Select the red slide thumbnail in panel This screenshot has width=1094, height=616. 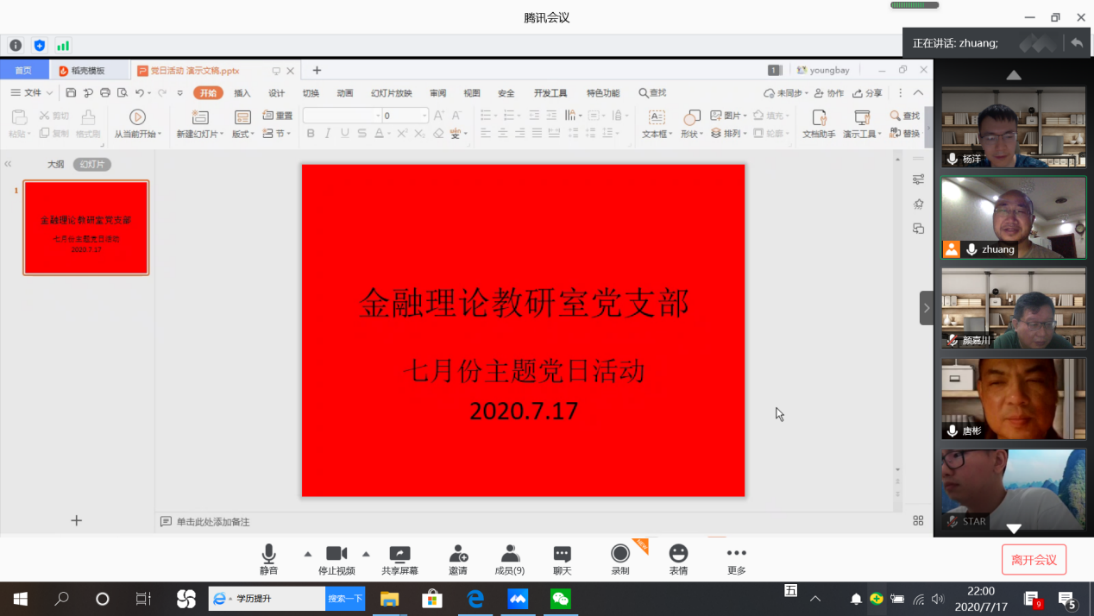(x=86, y=228)
